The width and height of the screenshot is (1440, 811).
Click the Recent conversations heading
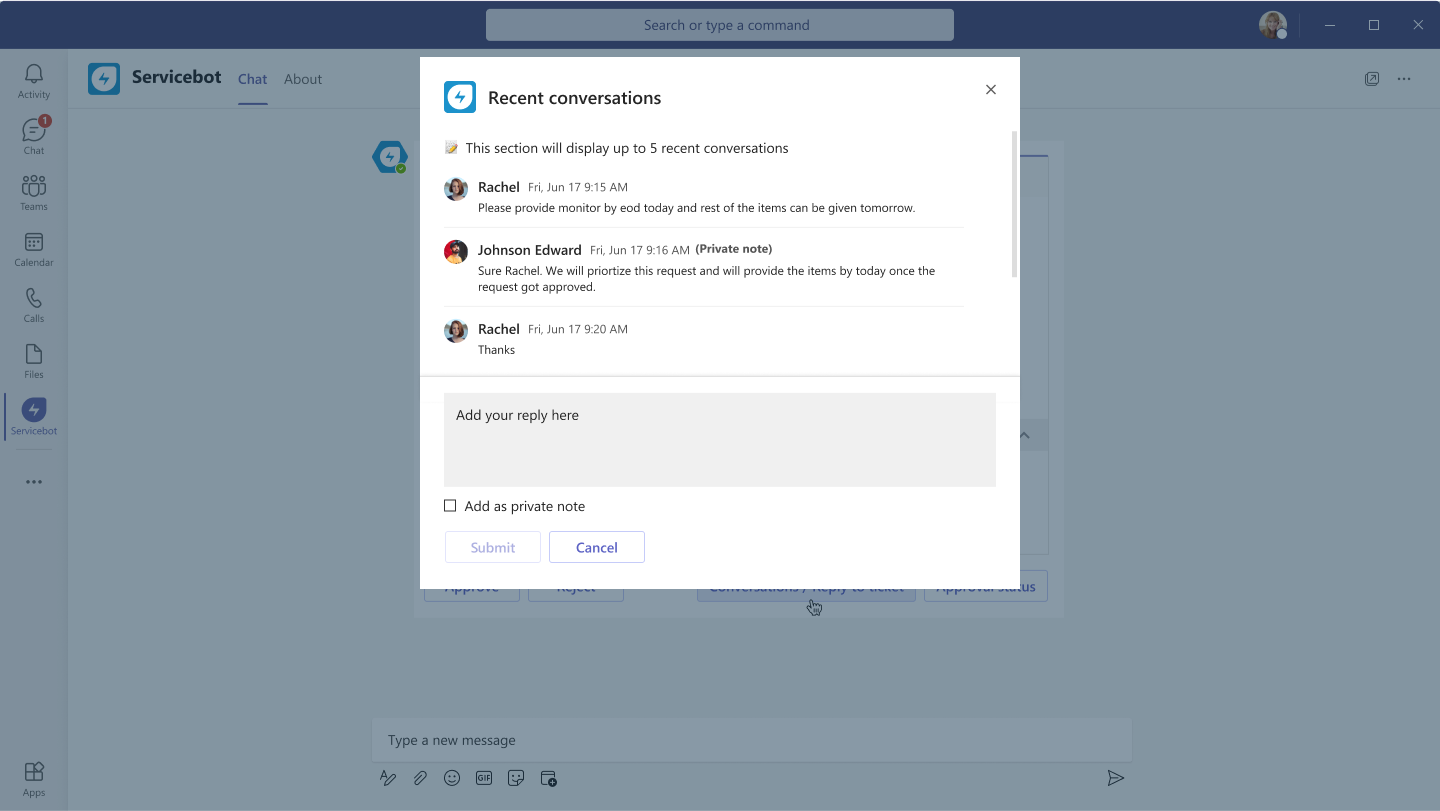(x=575, y=98)
